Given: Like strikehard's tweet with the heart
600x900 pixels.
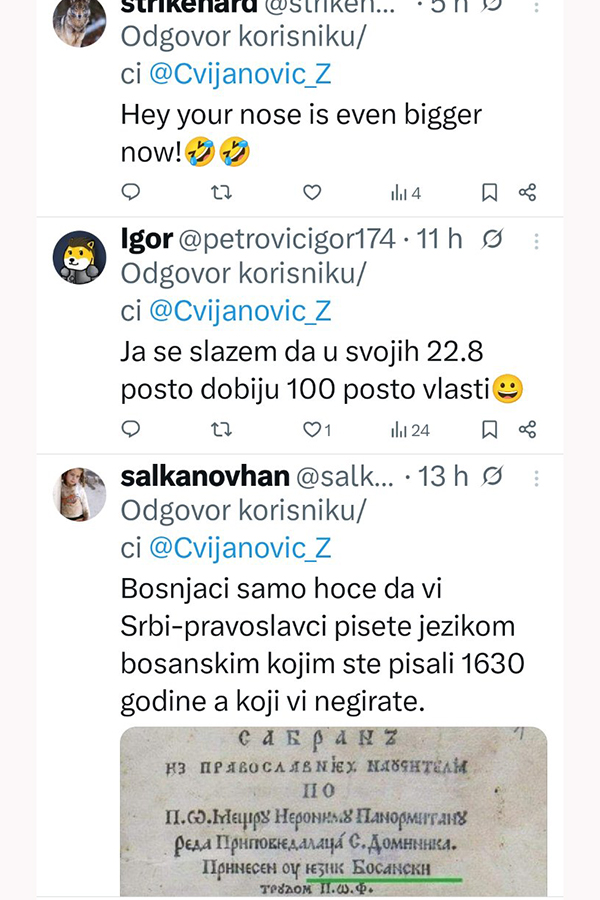Looking at the screenshot, I should click(x=312, y=192).
